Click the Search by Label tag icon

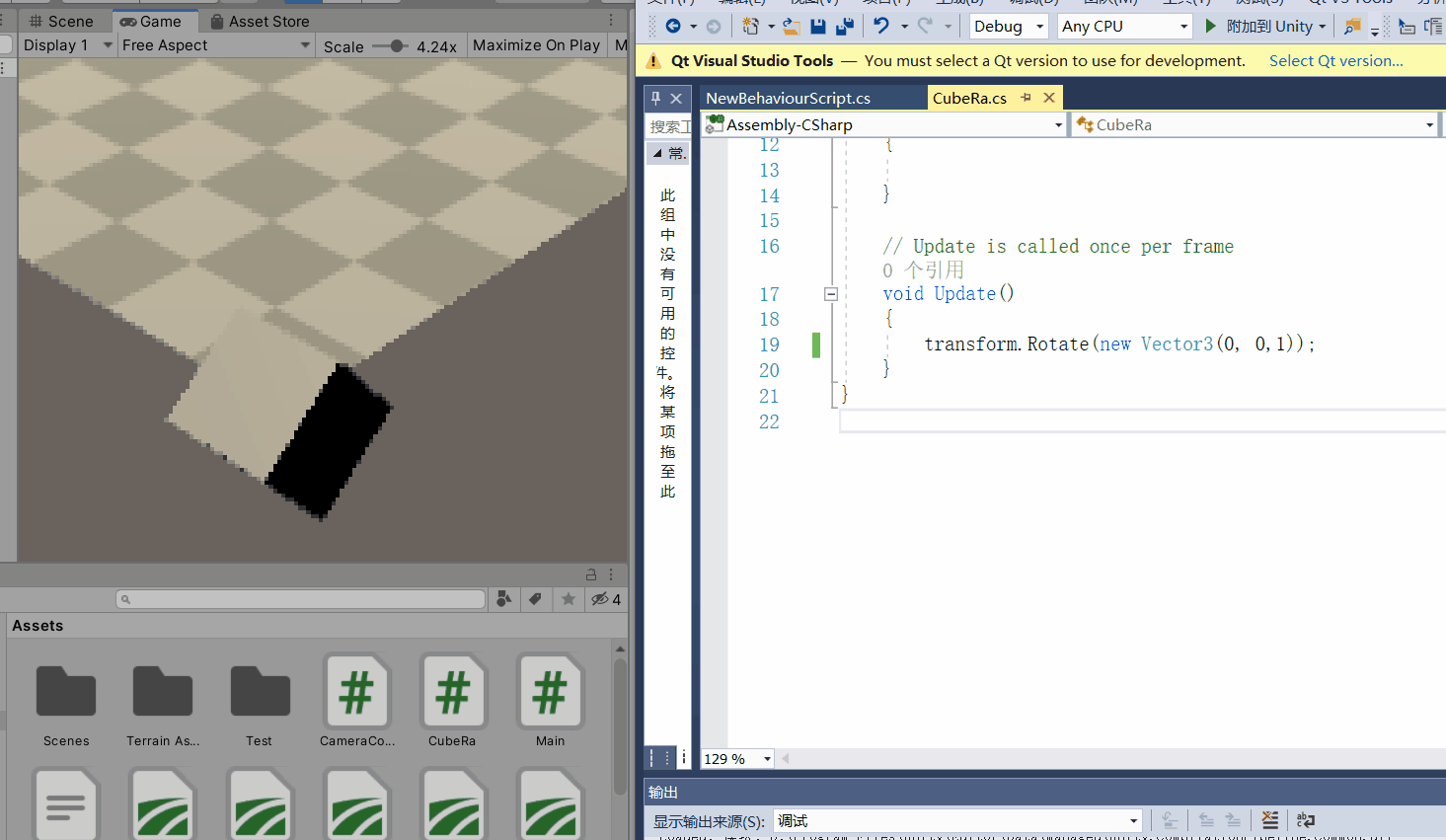click(536, 599)
